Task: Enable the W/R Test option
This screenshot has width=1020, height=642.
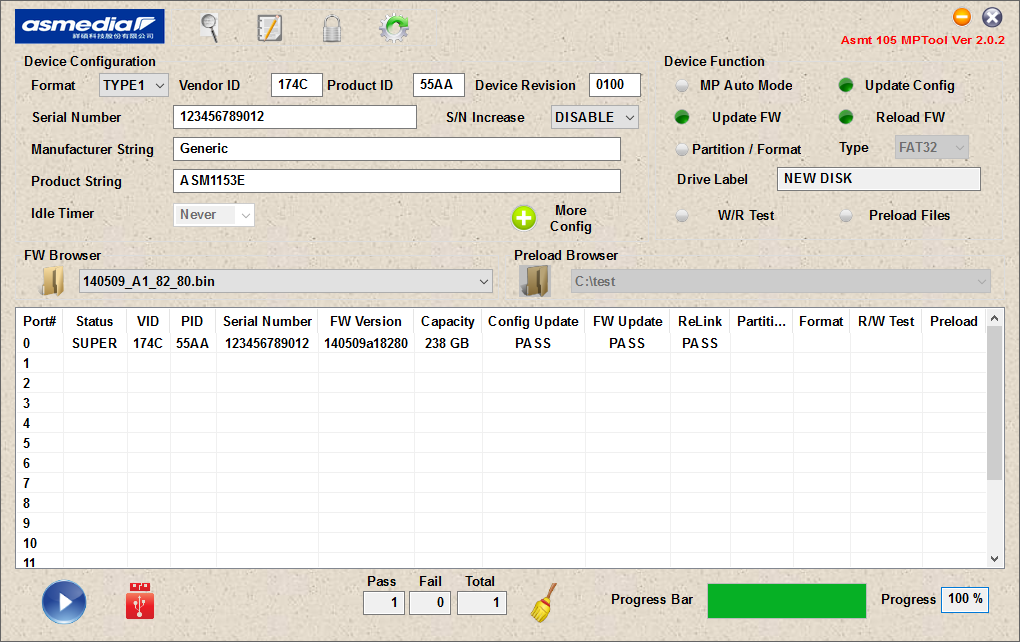Action: [682, 215]
